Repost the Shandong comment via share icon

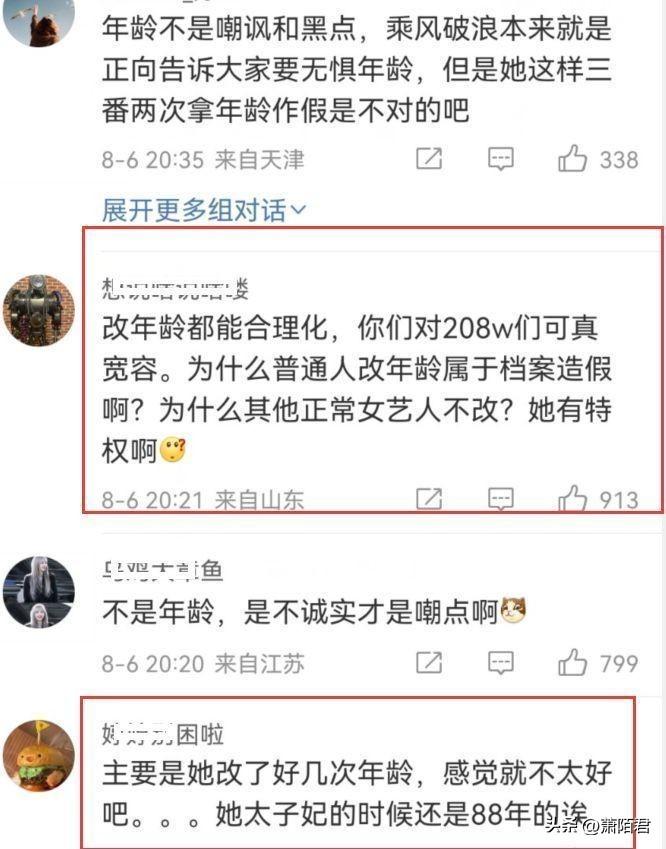[429, 499]
